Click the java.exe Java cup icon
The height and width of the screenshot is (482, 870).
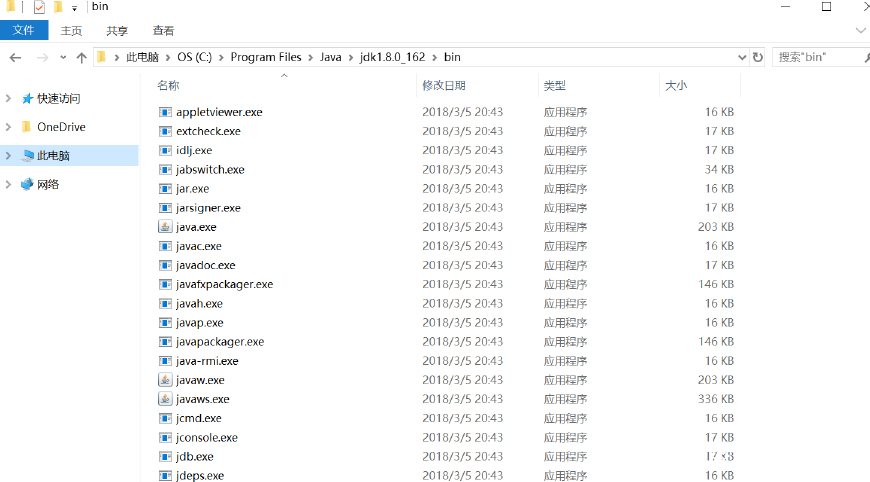165,227
